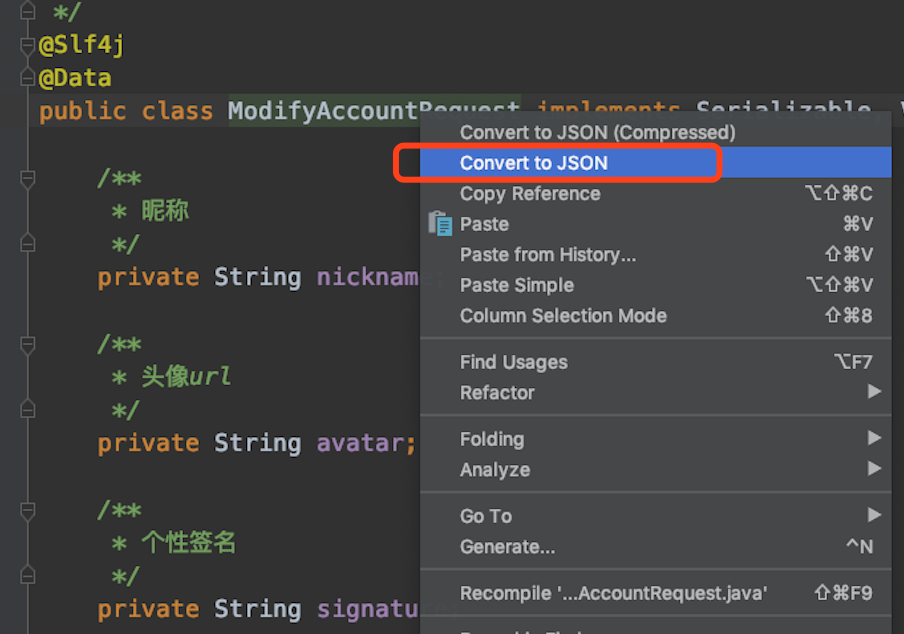Expand the Analyze submenu arrow
Image resolution: width=904 pixels, height=634 pixels.
874,469
